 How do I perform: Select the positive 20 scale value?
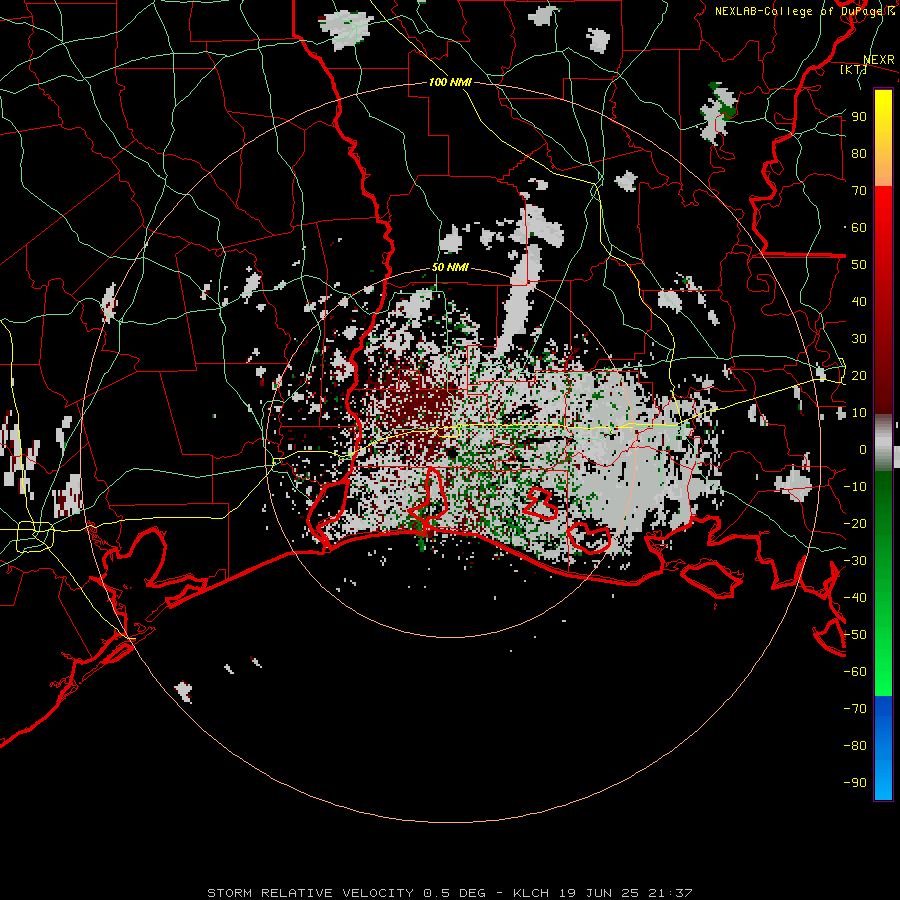(859, 375)
